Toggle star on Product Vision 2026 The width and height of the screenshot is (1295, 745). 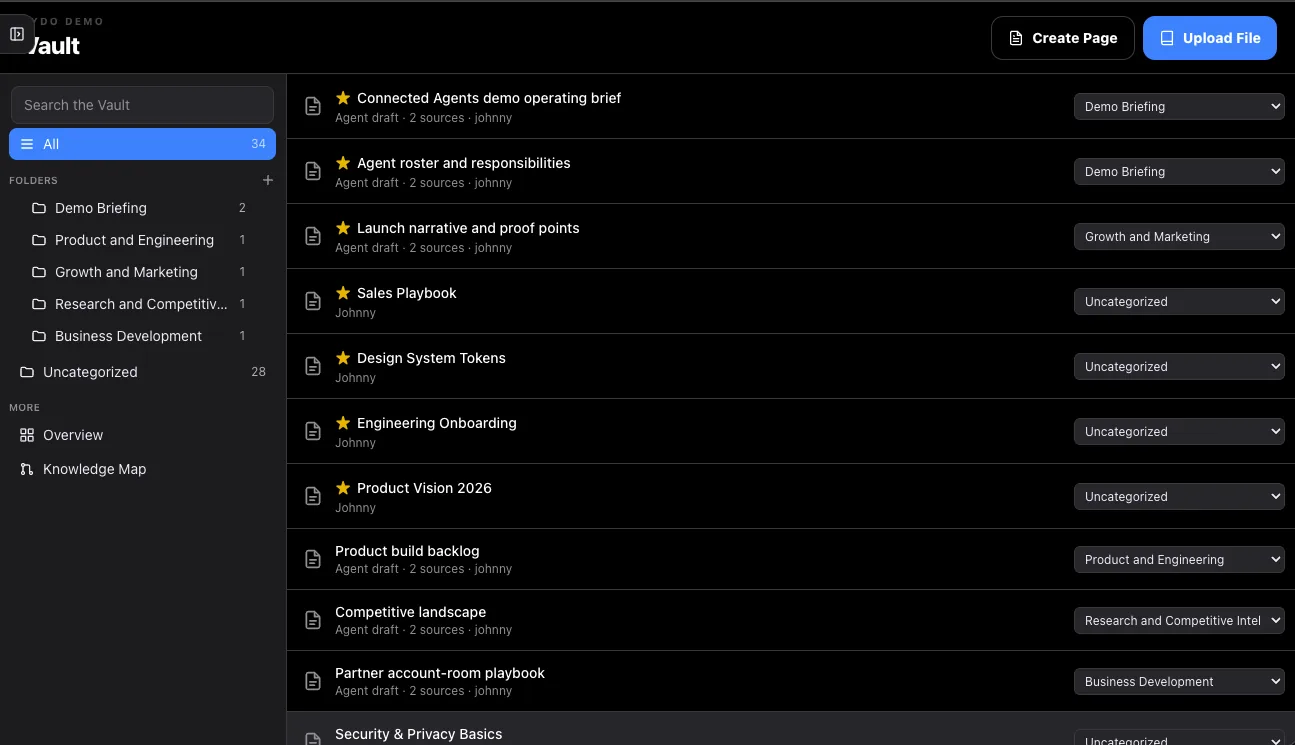point(343,488)
